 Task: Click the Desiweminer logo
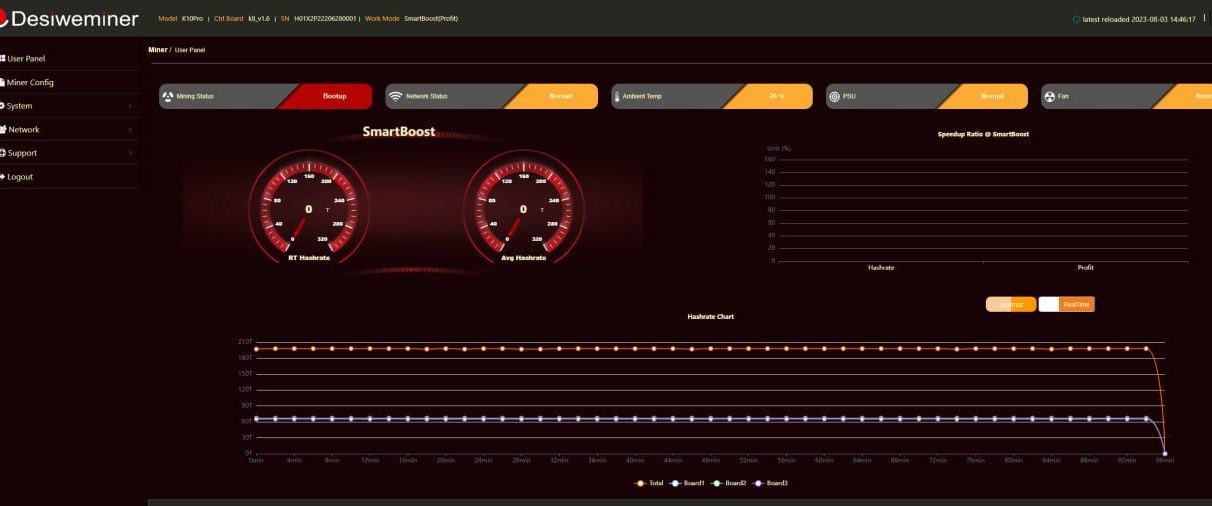[69, 19]
